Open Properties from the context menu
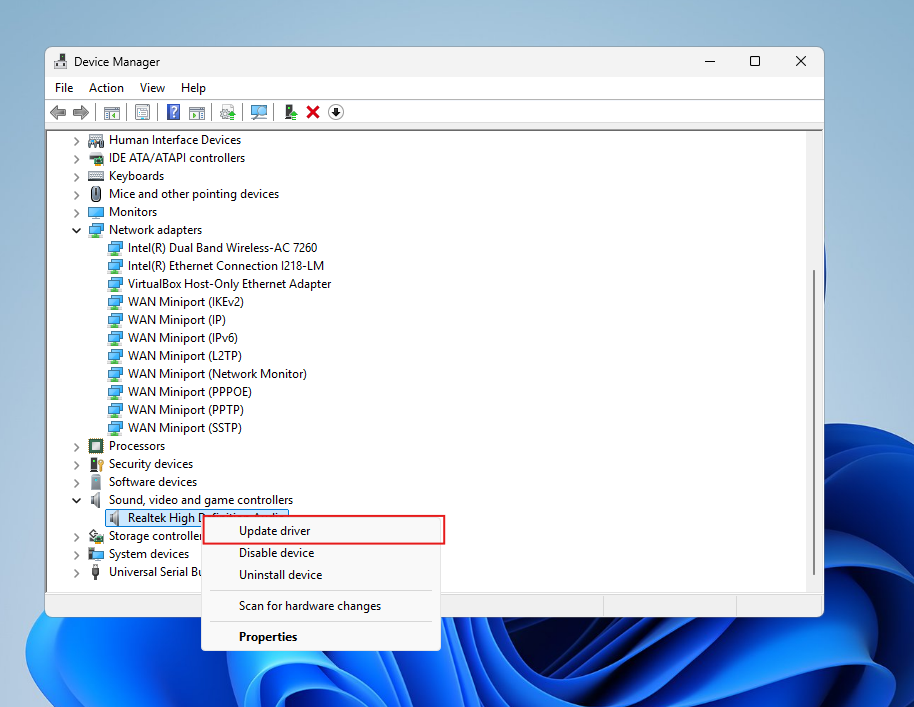This screenshot has width=914, height=707. [268, 637]
